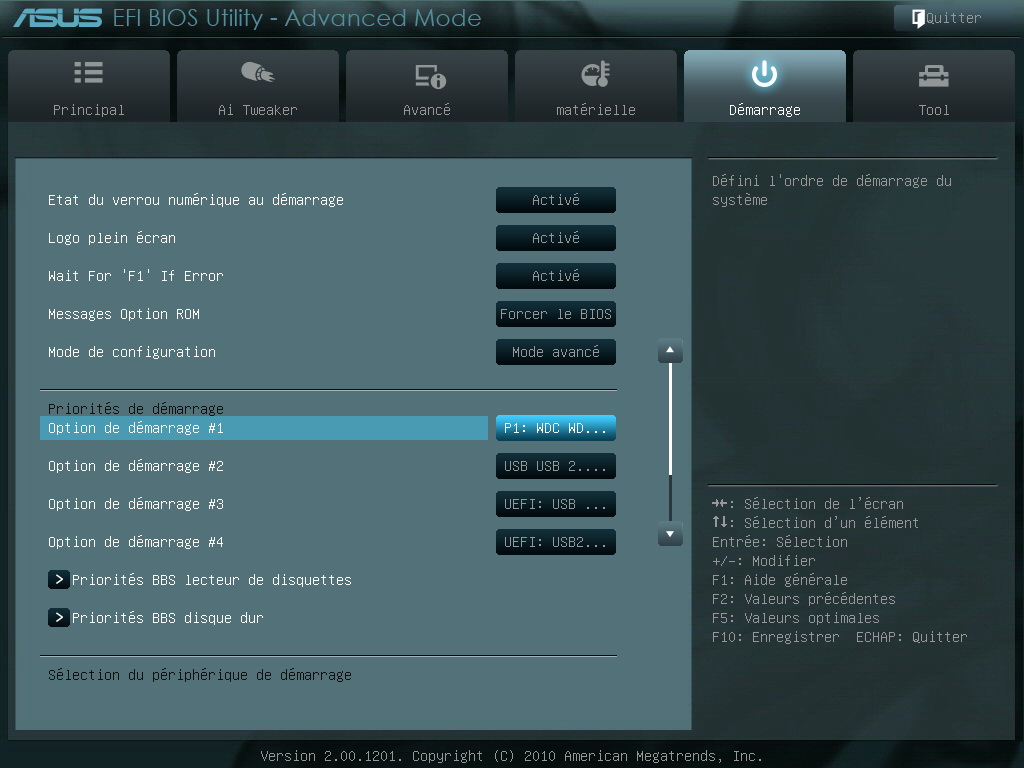Open boot option #3 UEFI: USB dropdown
This screenshot has width=1024, height=768.
(x=556, y=504)
